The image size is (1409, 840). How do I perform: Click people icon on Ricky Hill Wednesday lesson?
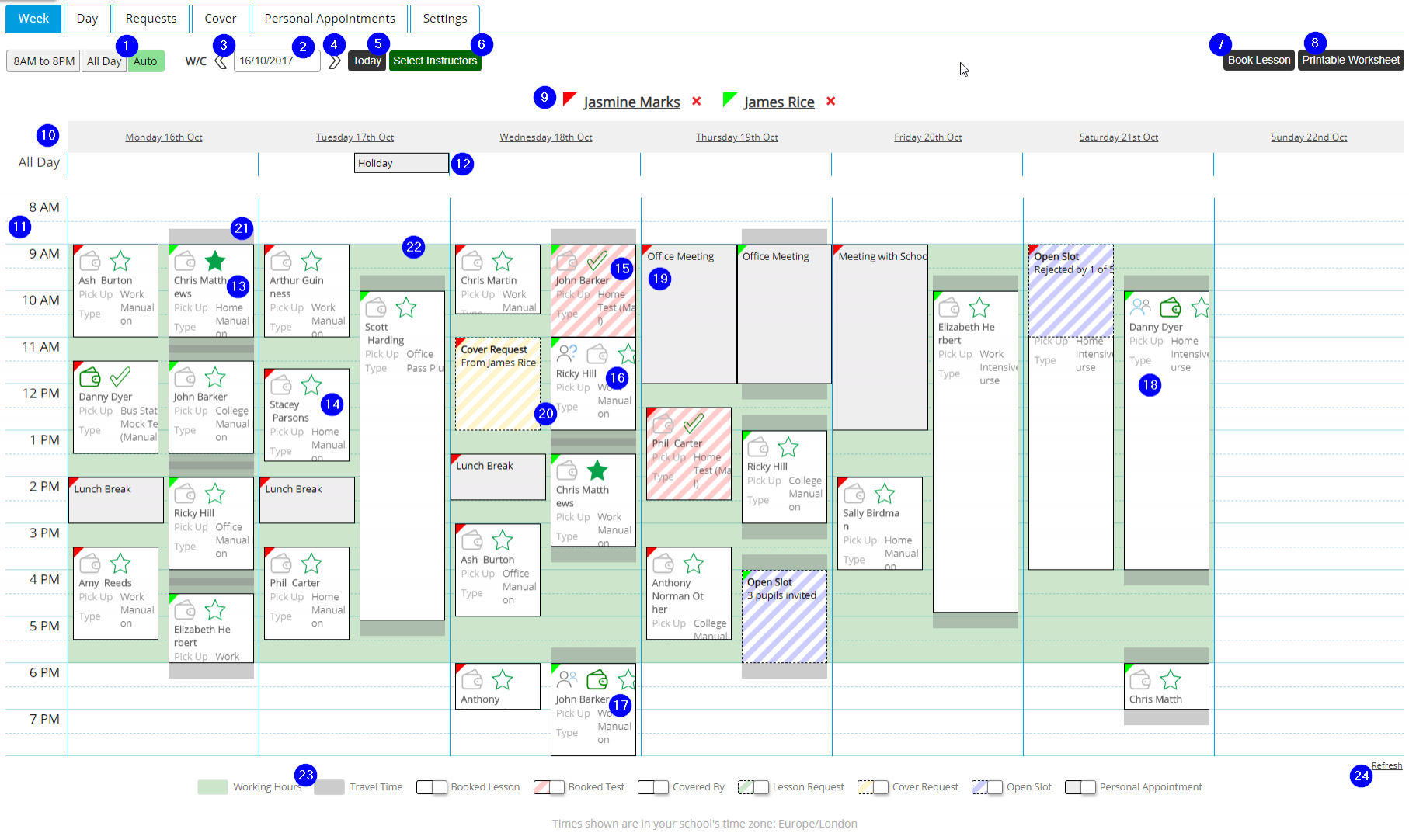click(x=567, y=354)
